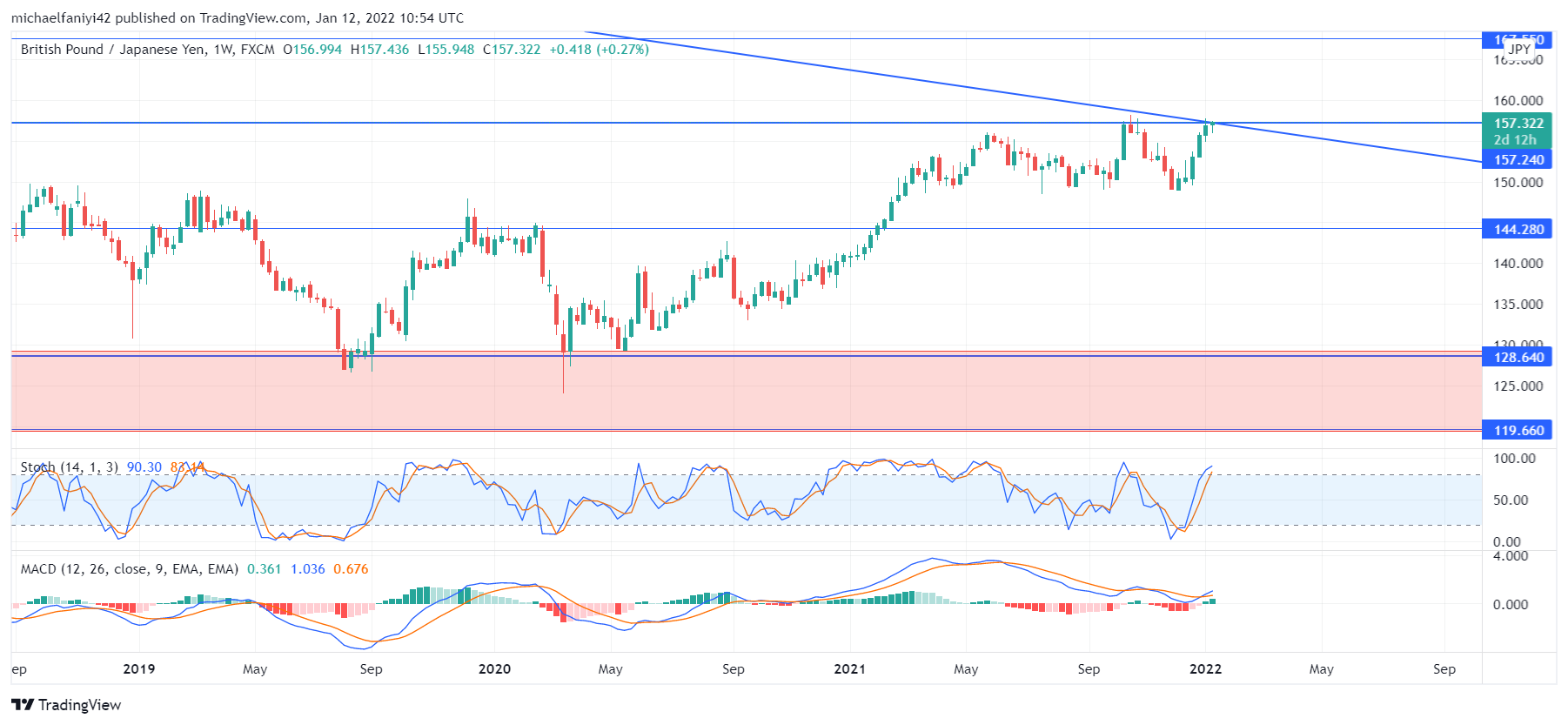1568x725 pixels.
Task: Click the Stoch 90.30 value
Action: click(x=144, y=467)
